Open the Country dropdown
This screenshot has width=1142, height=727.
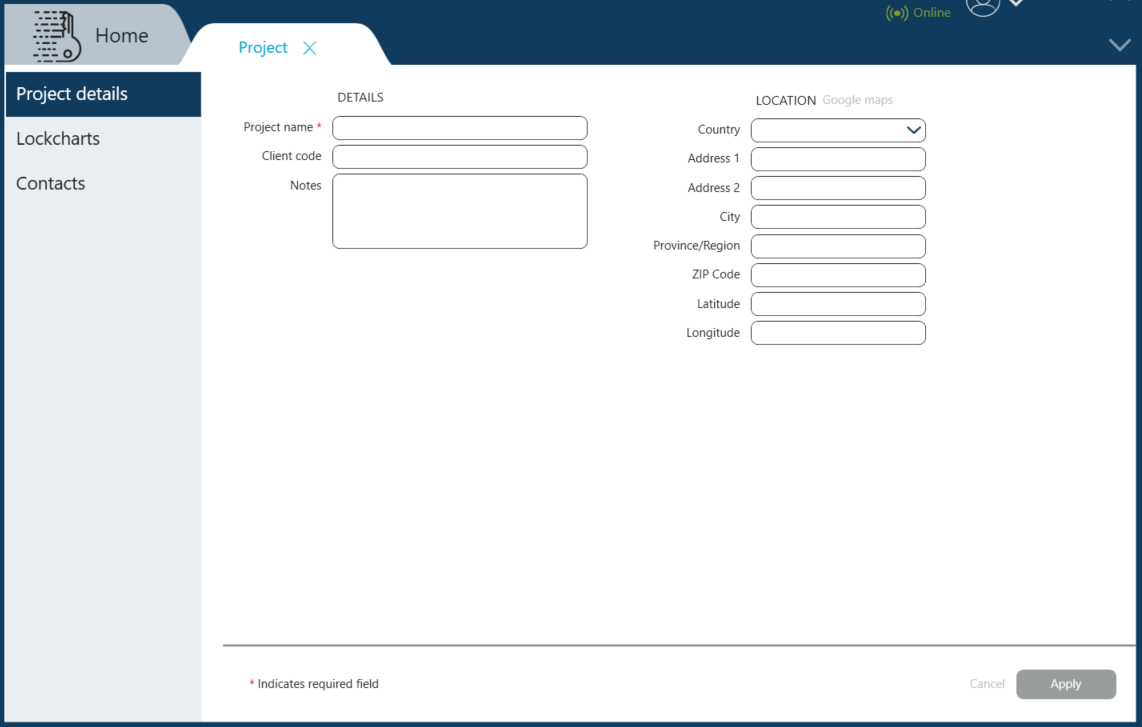[x=838, y=130]
